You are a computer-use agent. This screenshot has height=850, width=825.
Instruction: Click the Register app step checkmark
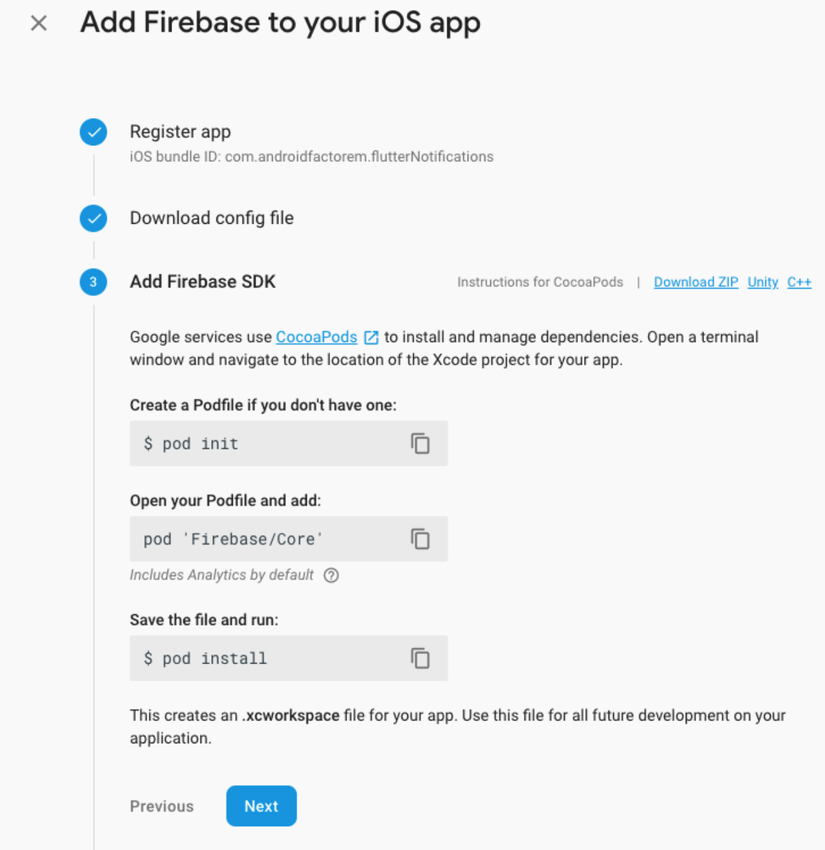pos(93,132)
